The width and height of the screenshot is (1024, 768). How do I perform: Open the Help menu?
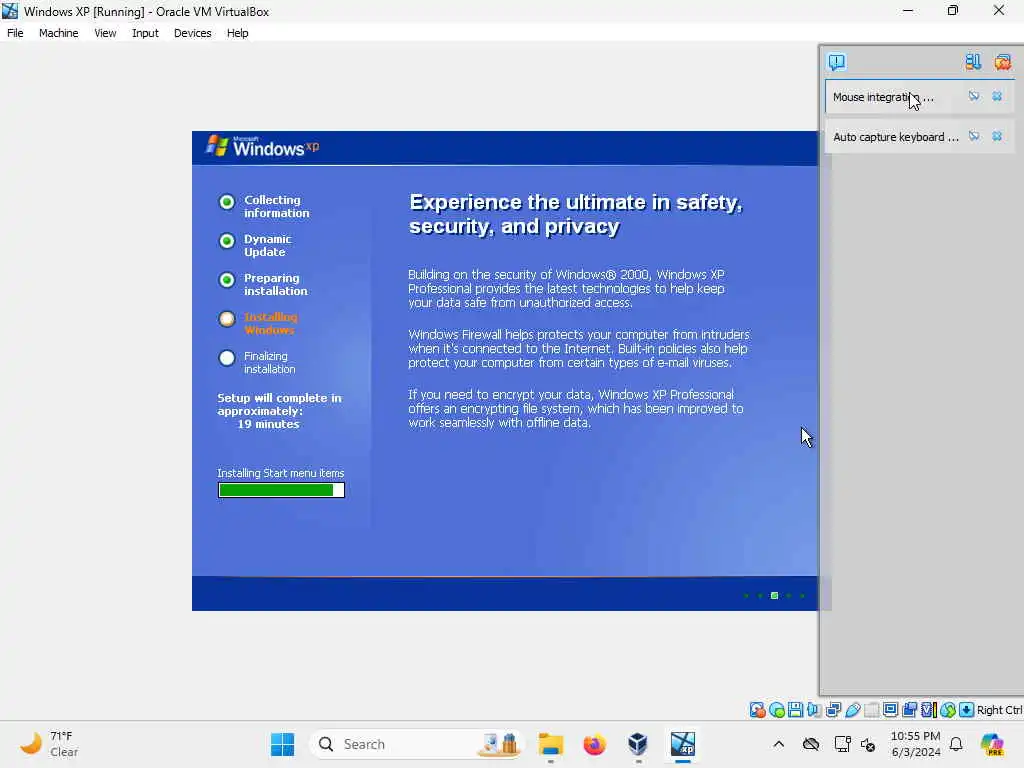point(237,33)
